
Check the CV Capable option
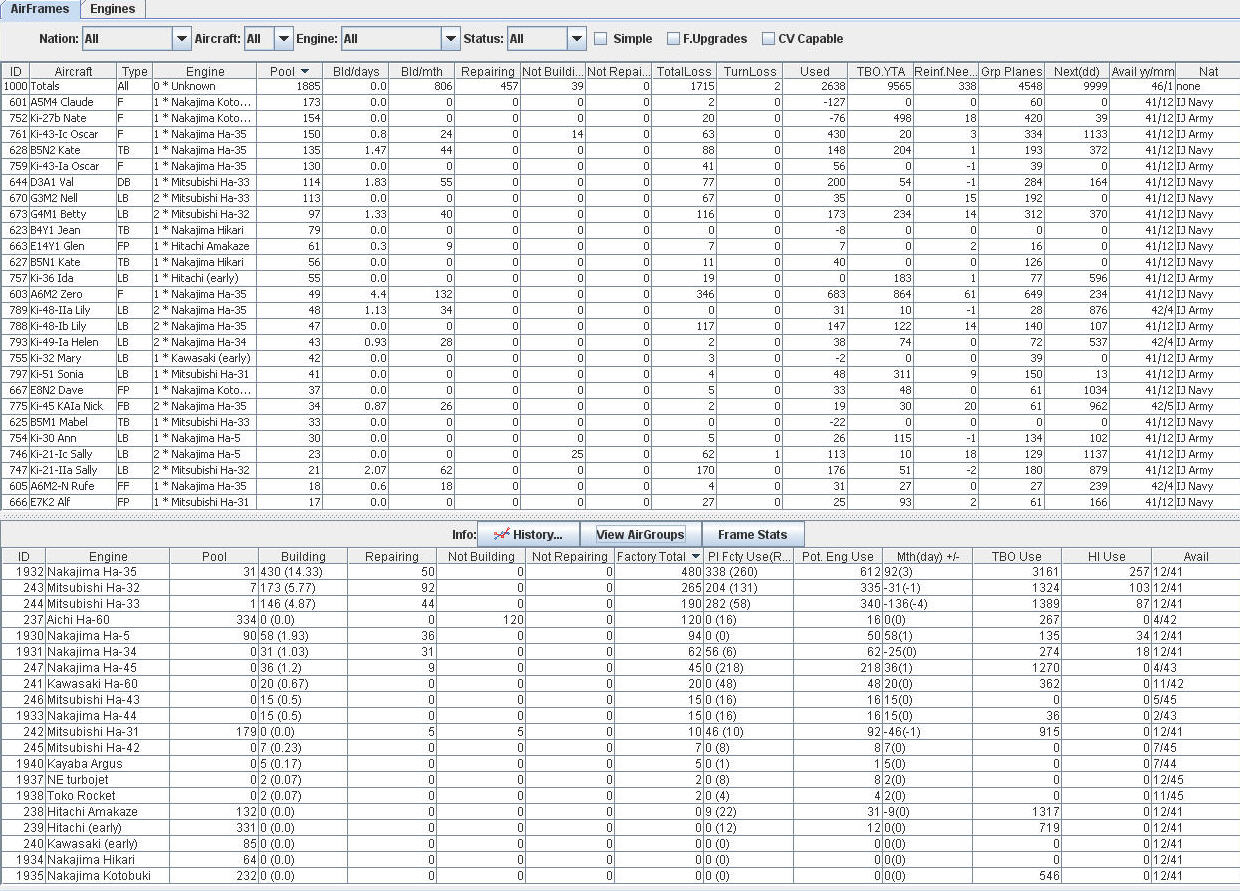point(768,39)
